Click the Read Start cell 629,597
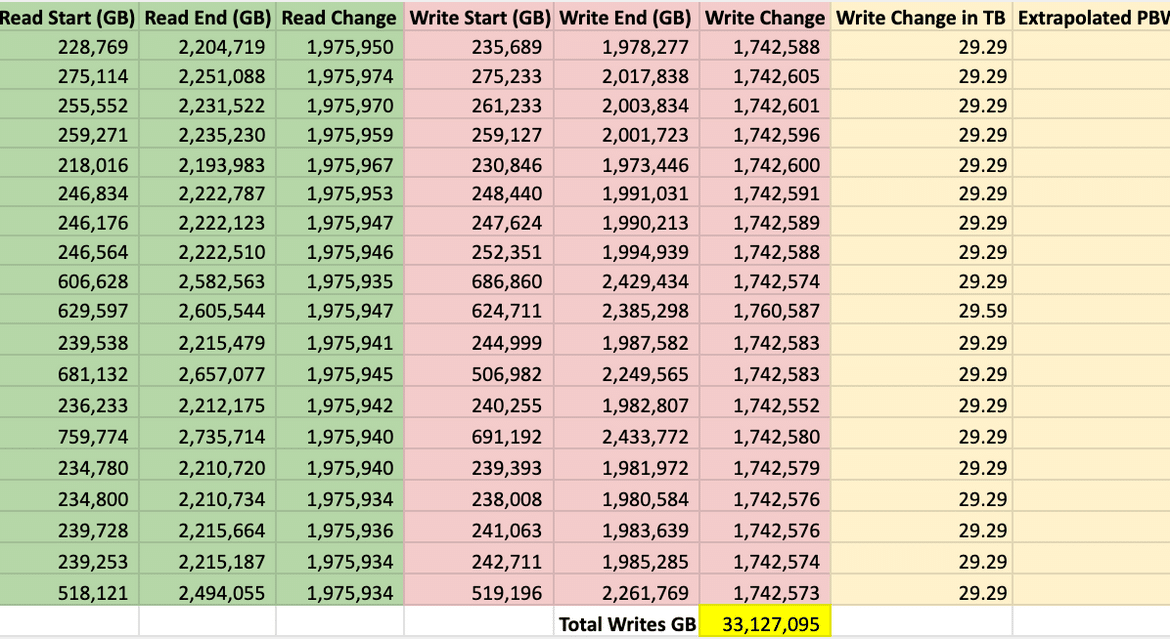This screenshot has height=639, width=1170. coord(69,311)
